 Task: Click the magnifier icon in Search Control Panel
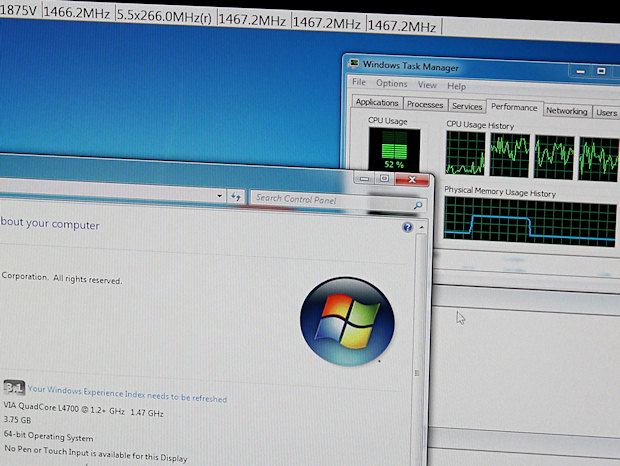(419, 204)
